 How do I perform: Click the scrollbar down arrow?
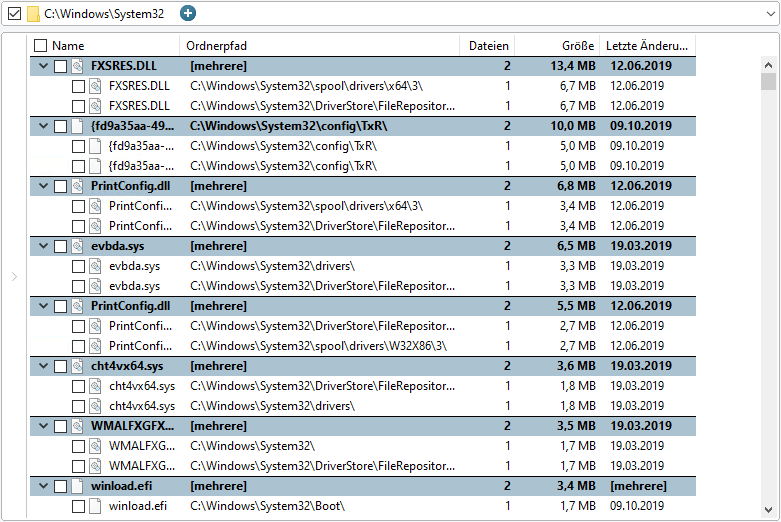768,510
